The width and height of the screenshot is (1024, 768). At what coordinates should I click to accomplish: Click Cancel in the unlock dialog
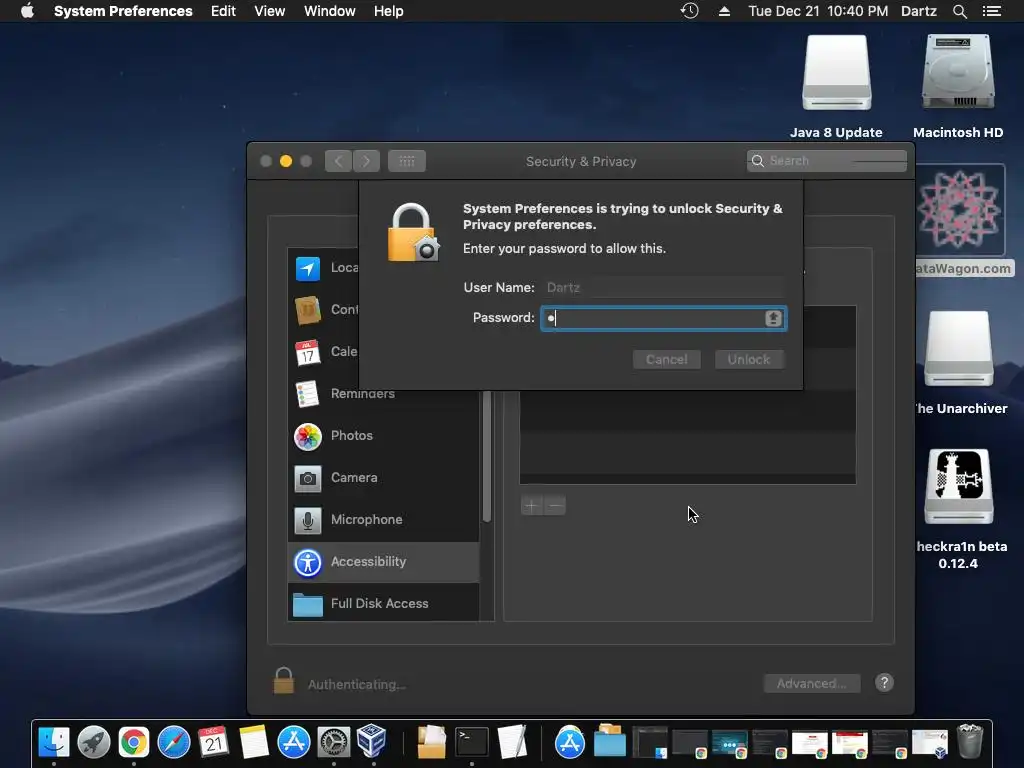666,360
